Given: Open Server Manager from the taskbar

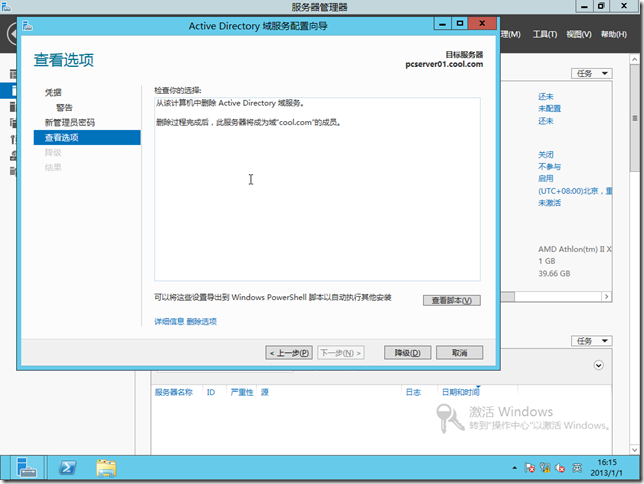Looking at the screenshot, I should click(27, 468).
